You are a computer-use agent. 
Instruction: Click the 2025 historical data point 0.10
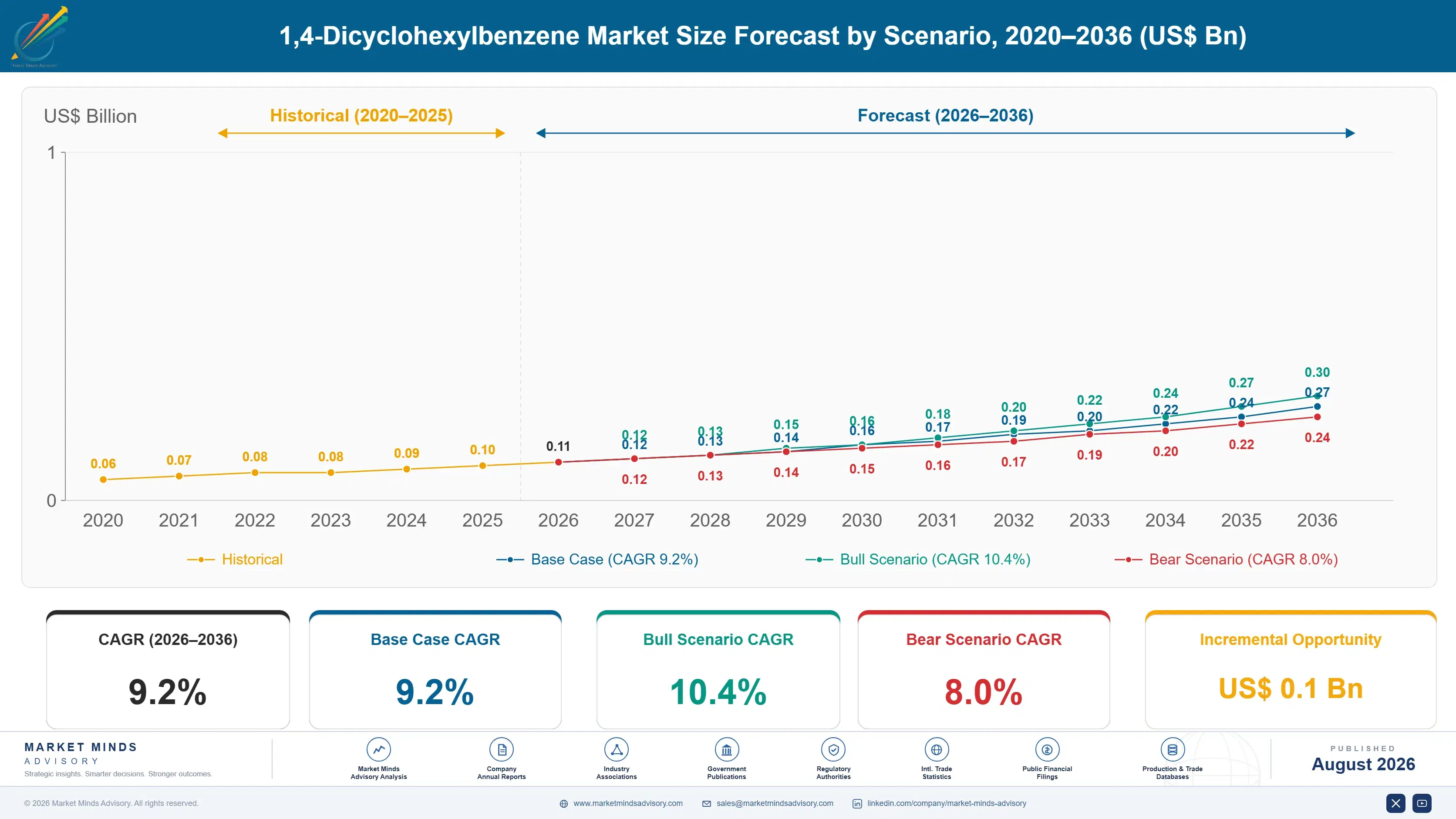tap(482, 466)
